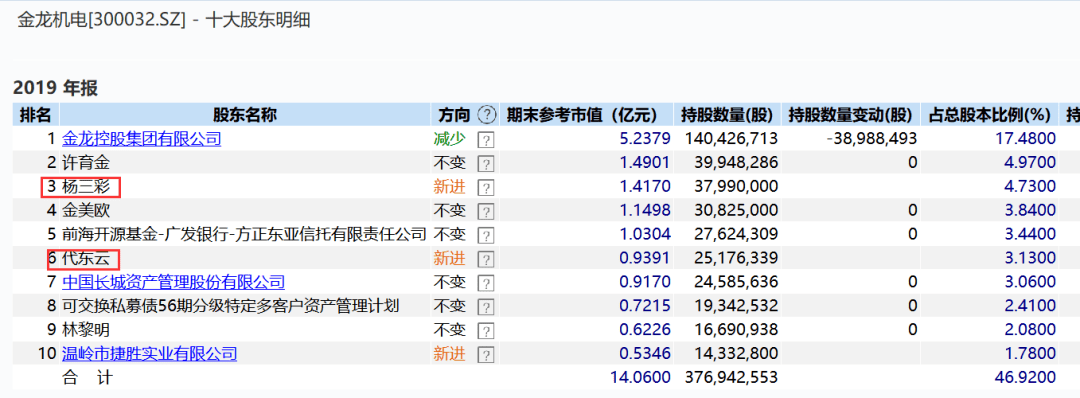Click the 2019 年报 section heading
The height and width of the screenshot is (398, 1080).
click(x=56, y=88)
